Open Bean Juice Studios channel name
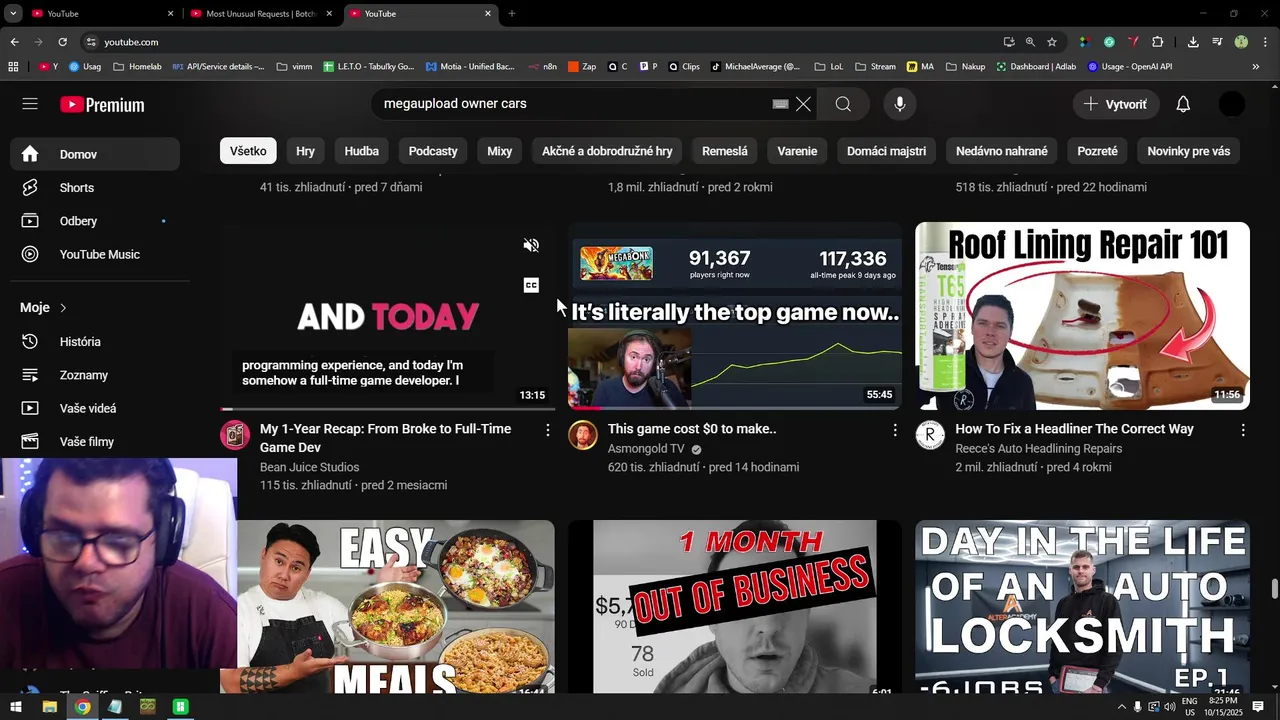Viewport: 1280px width, 720px height. (x=309, y=467)
